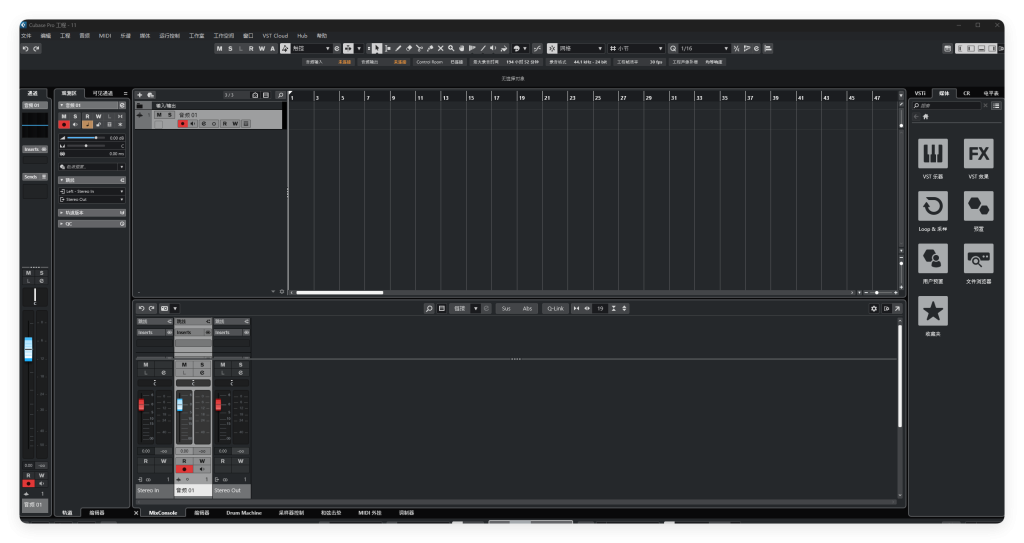Switch to Drum Machine tab in lower zone
This screenshot has height=543, width=1024.
[244, 513]
